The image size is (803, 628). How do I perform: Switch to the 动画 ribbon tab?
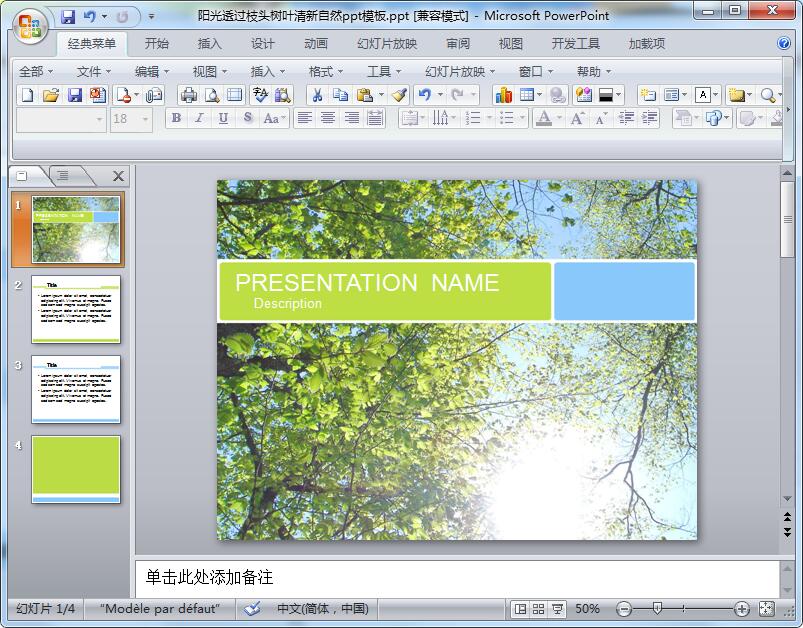pyautogui.click(x=315, y=44)
